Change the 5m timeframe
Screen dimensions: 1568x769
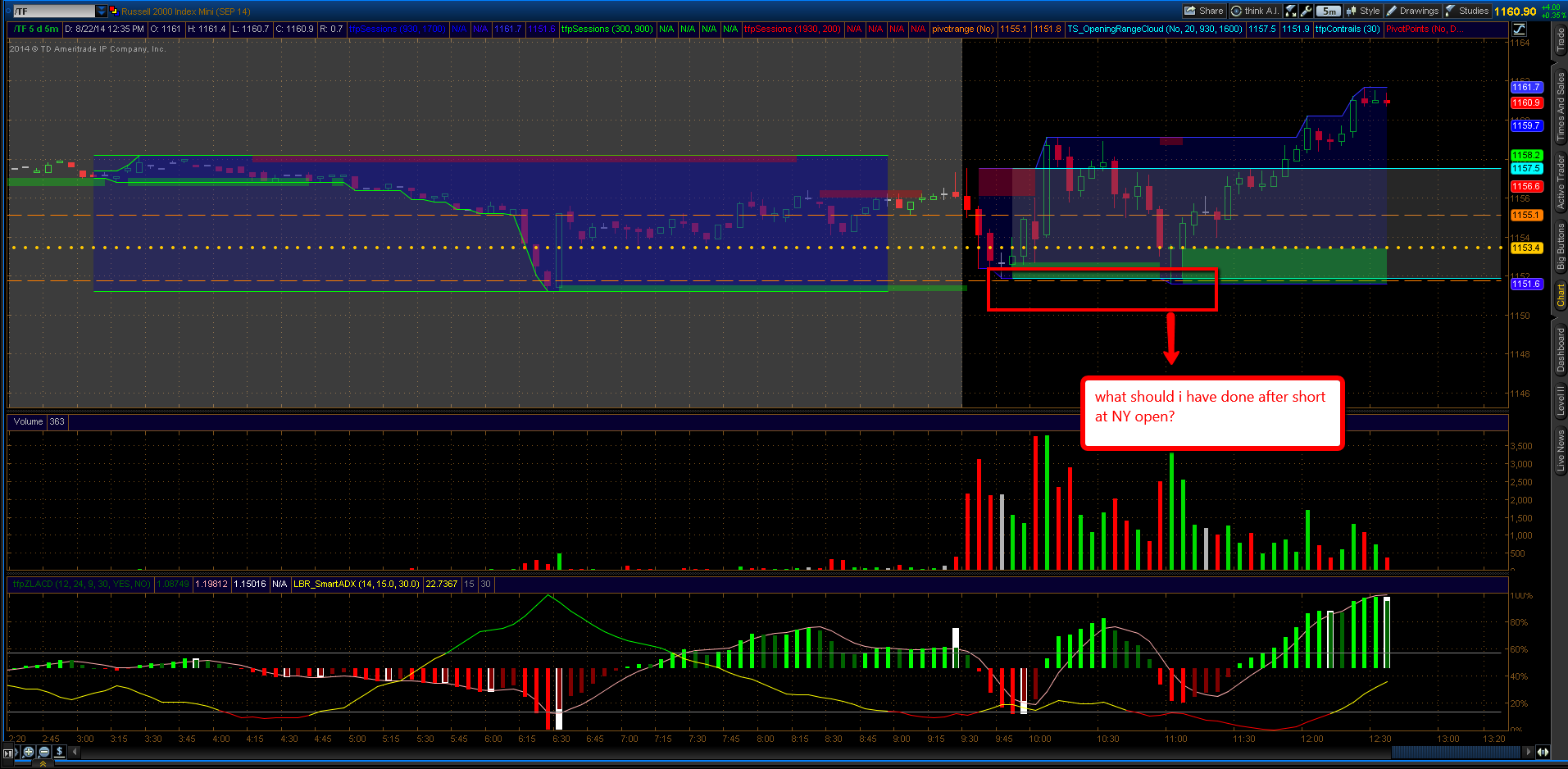1329,11
